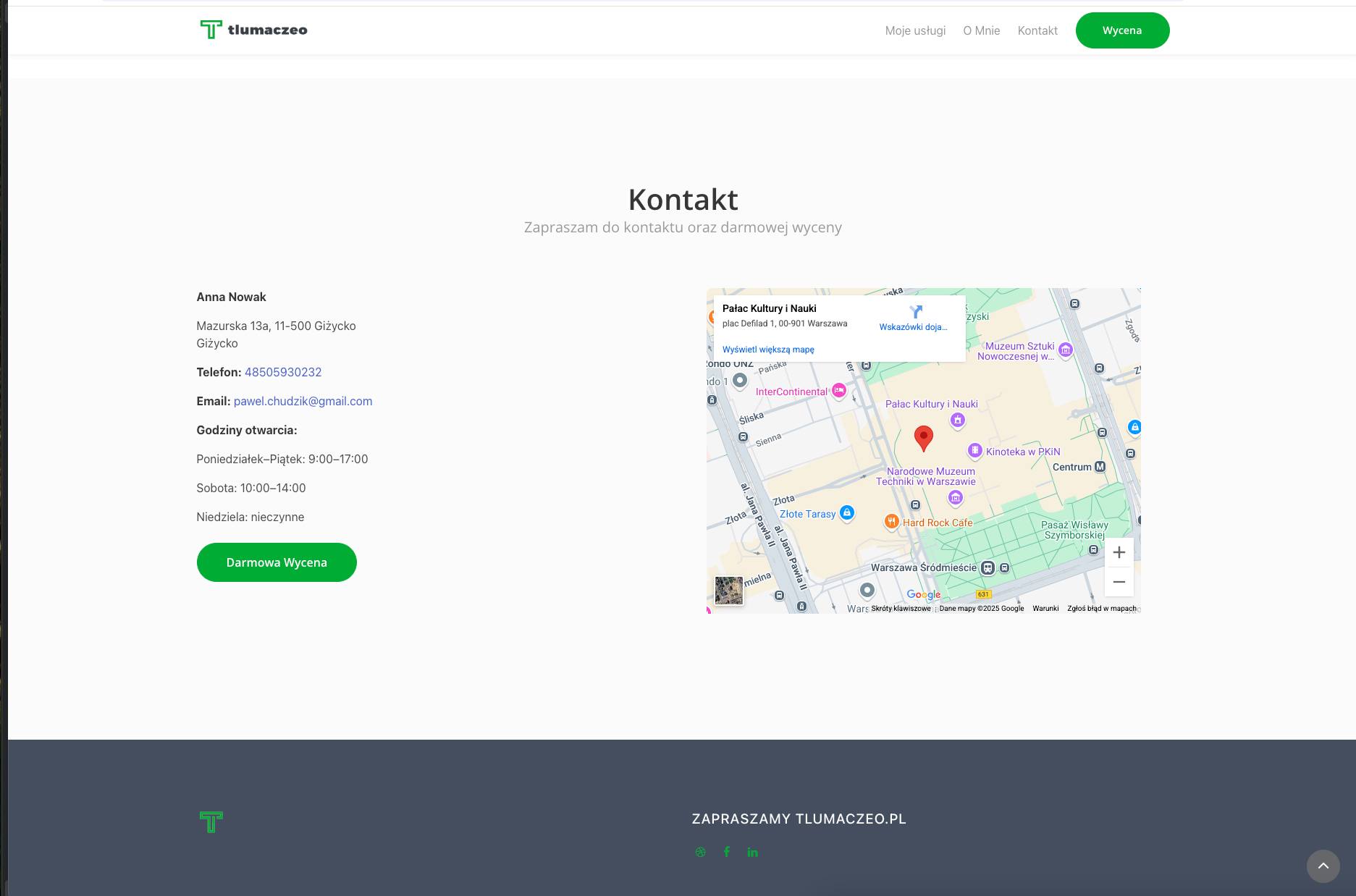This screenshot has height=896, width=1356.
Task: Click the scroll-to-top arrow button
Action: tap(1323, 866)
